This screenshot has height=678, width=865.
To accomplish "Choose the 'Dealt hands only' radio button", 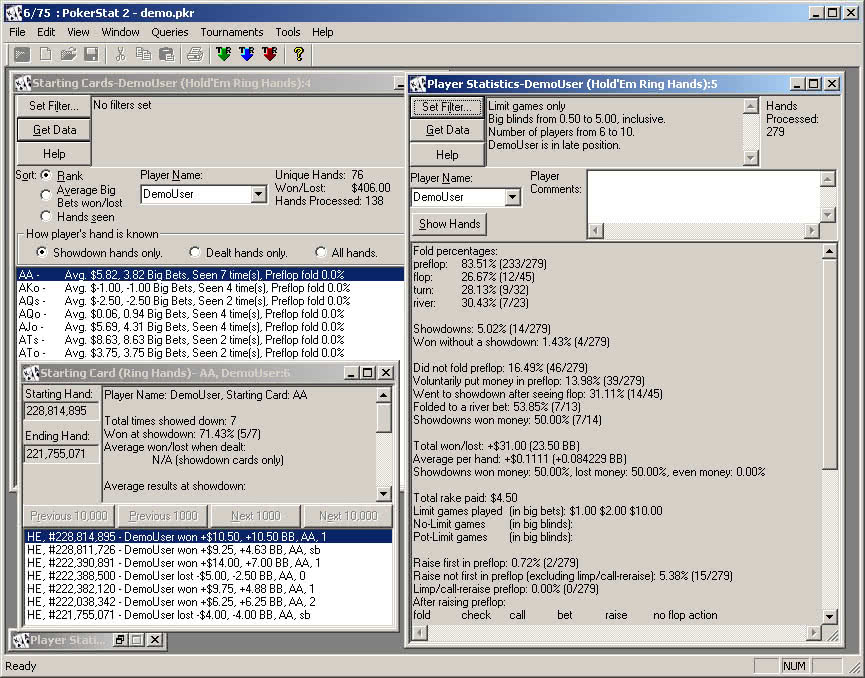I will click(x=195, y=253).
